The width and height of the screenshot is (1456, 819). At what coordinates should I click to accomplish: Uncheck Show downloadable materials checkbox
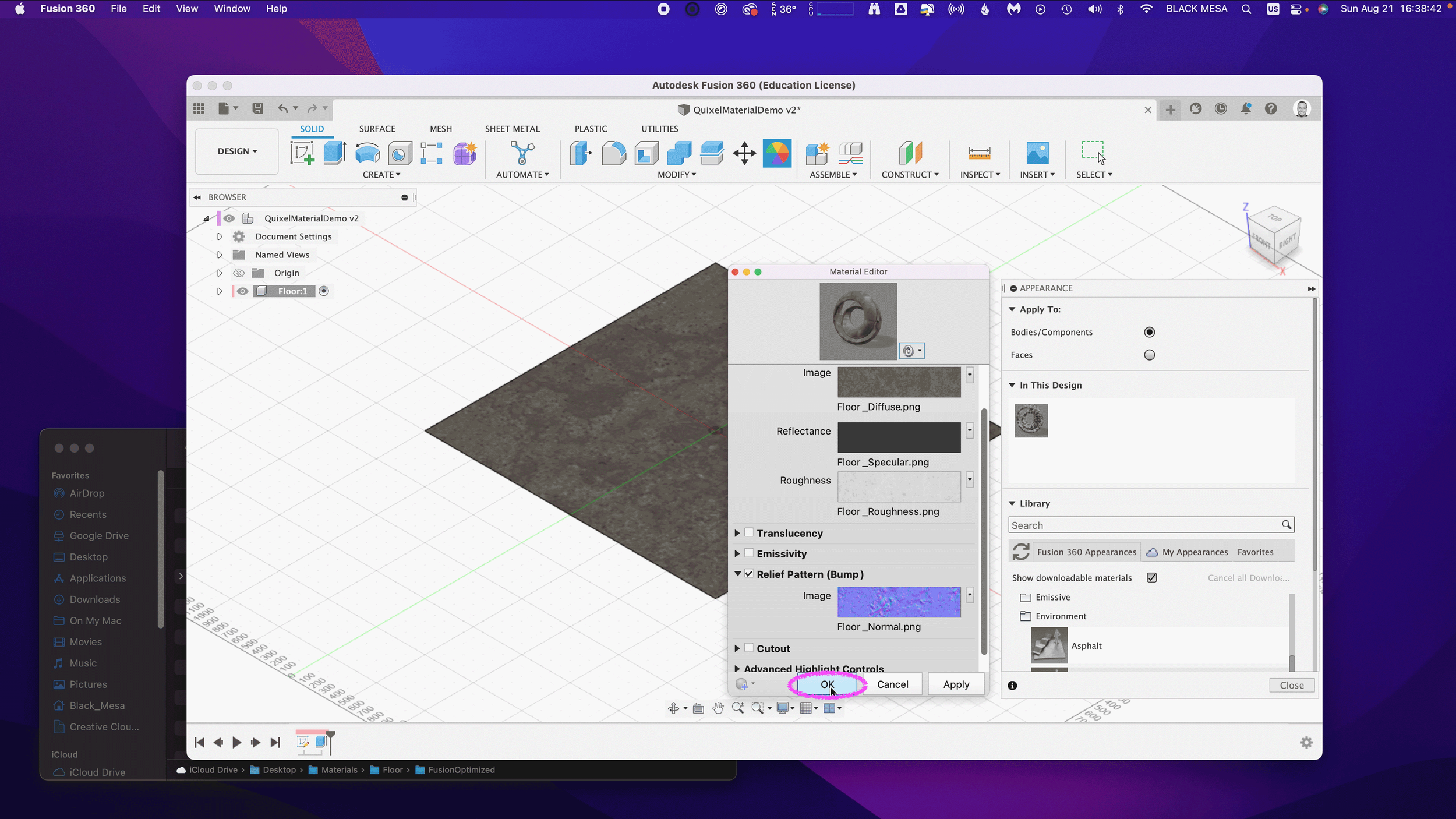point(1151,577)
